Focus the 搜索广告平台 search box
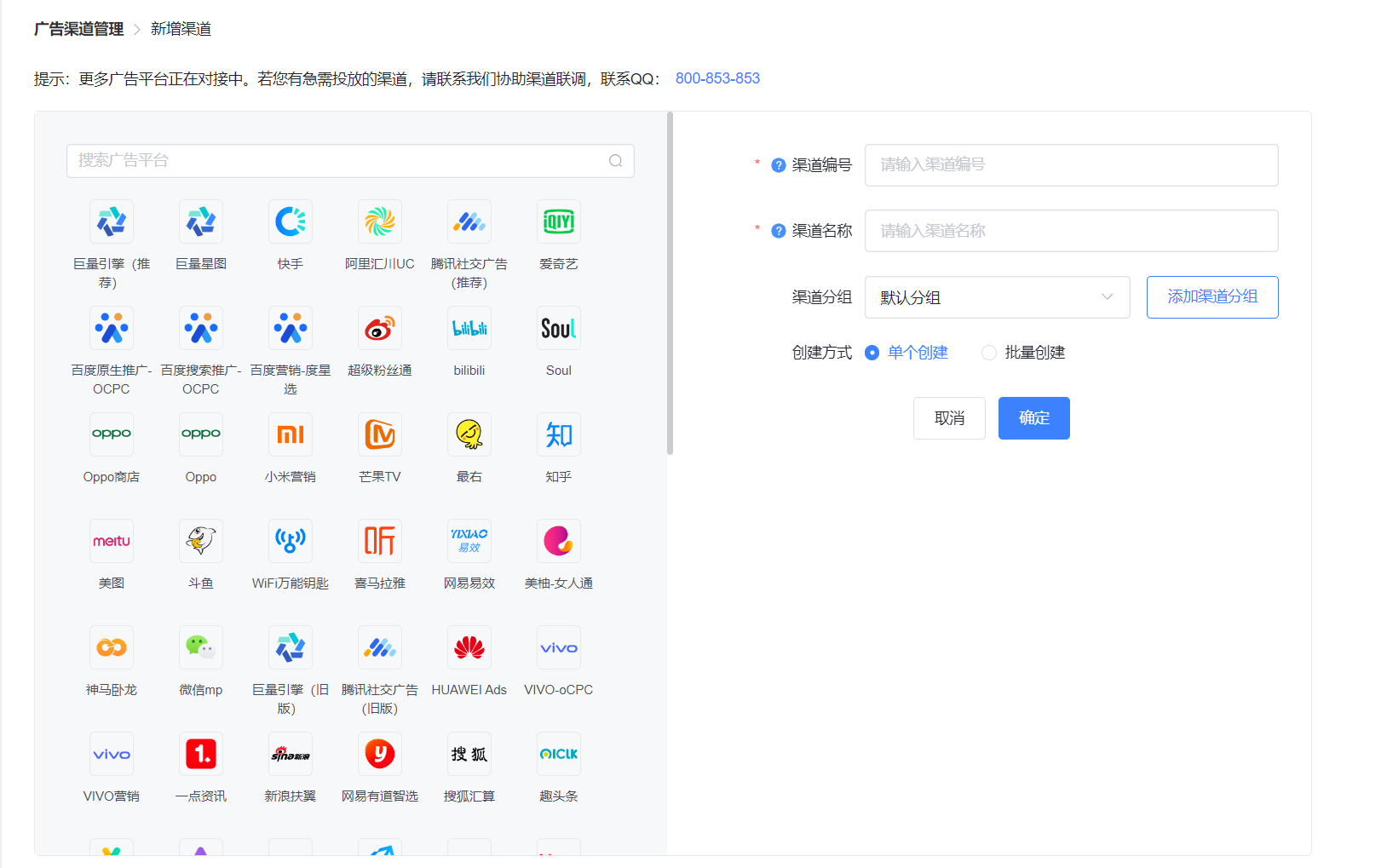 (x=350, y=161)
